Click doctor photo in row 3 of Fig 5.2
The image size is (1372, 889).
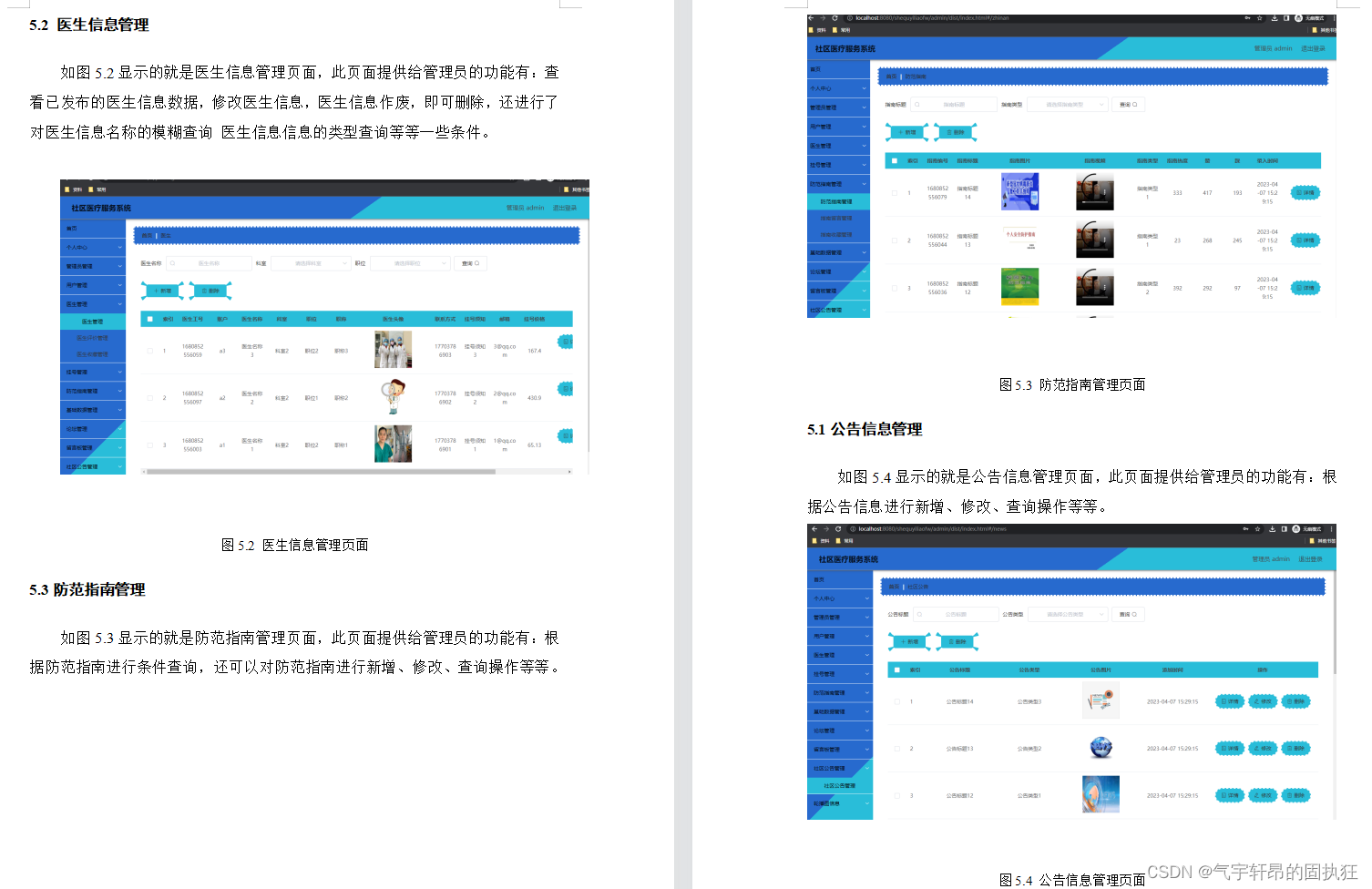393,444
